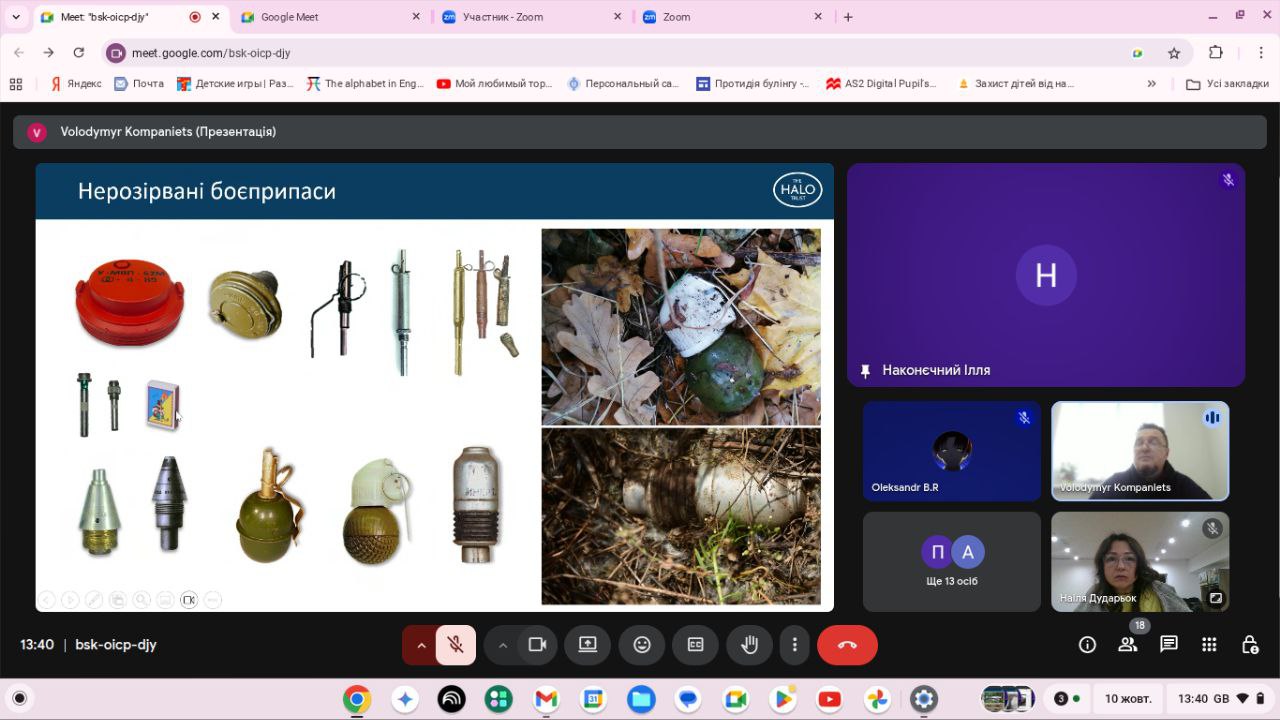
Task: Open the in-call chat panel
Action: point(1169,645)
